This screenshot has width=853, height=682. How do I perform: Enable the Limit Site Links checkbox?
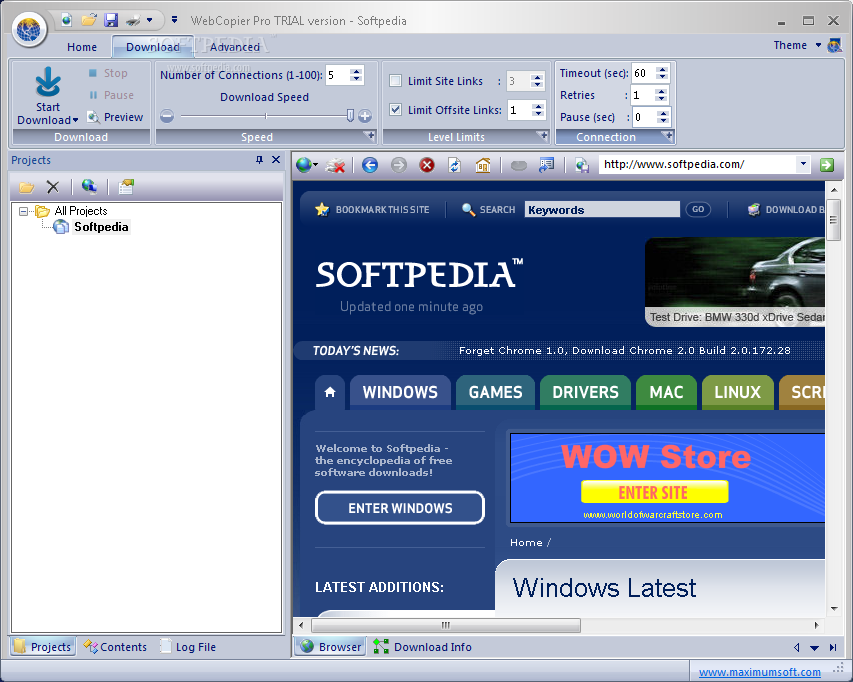pyautogui.click(x=395, y=81)
